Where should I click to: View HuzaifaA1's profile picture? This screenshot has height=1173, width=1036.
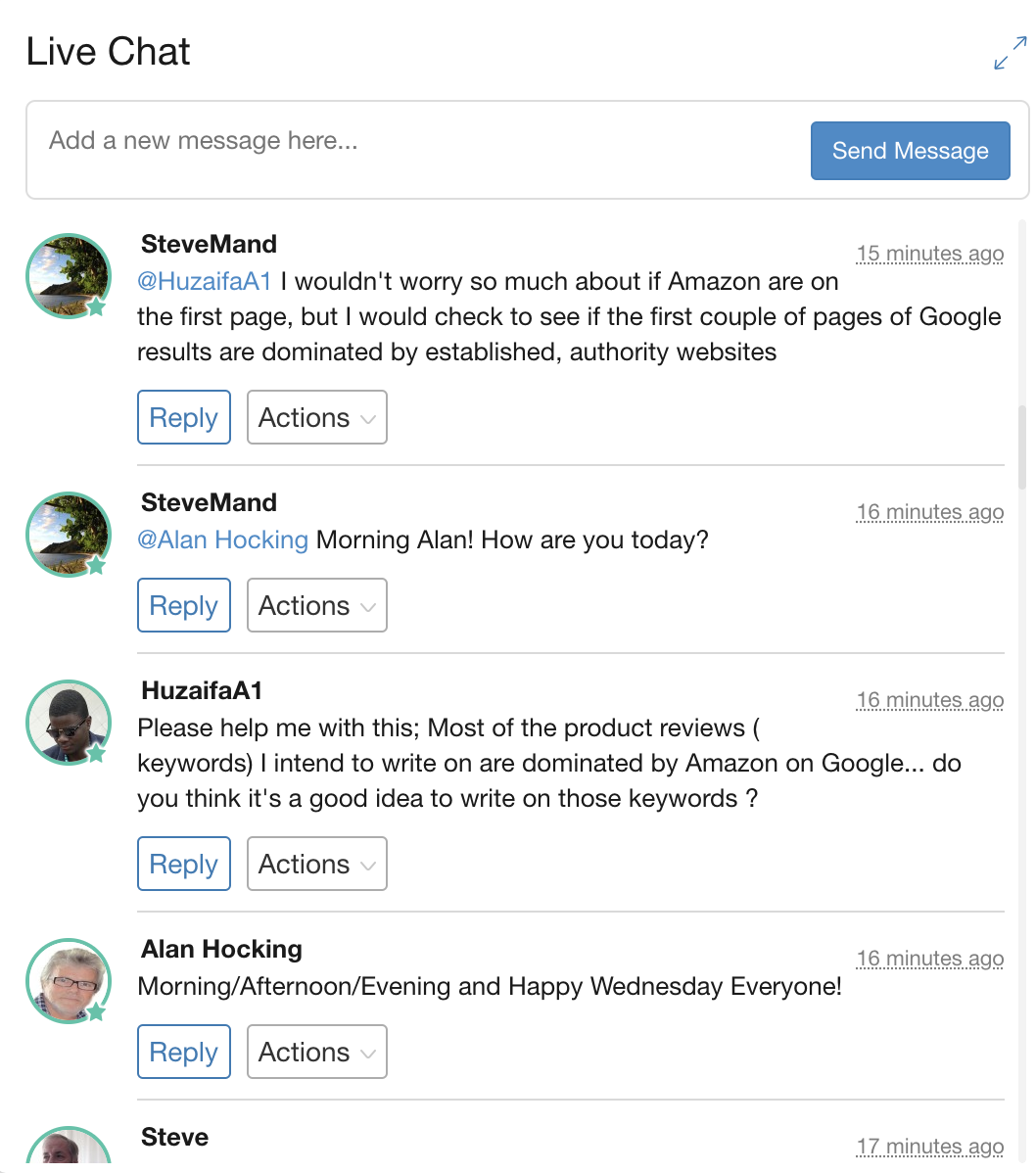(69, 722)
